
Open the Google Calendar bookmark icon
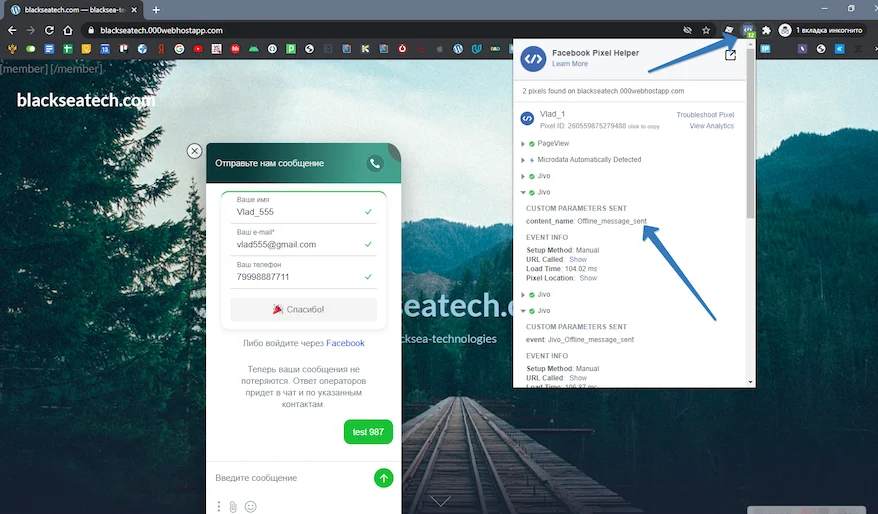[105, 49]
